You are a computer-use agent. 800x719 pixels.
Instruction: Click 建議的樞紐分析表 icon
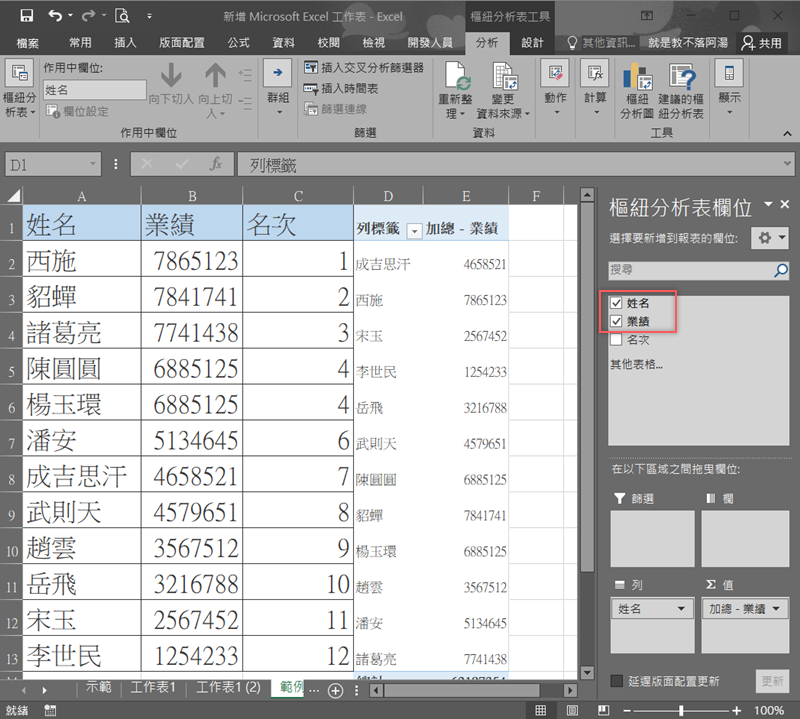point(681,77)
